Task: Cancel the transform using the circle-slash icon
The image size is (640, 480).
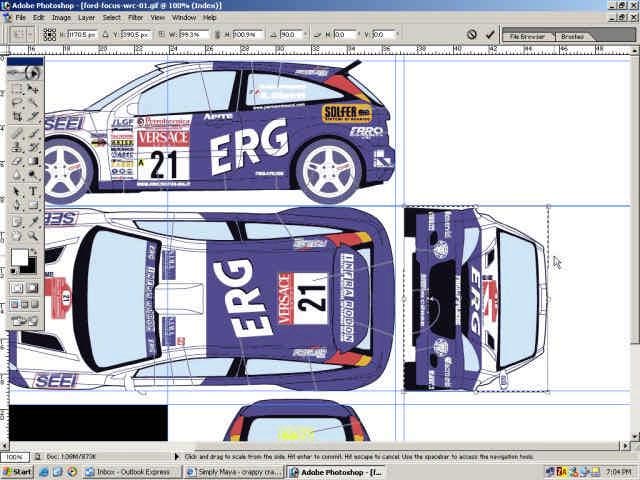Action: pyautogui.click(x=472, y=34)
